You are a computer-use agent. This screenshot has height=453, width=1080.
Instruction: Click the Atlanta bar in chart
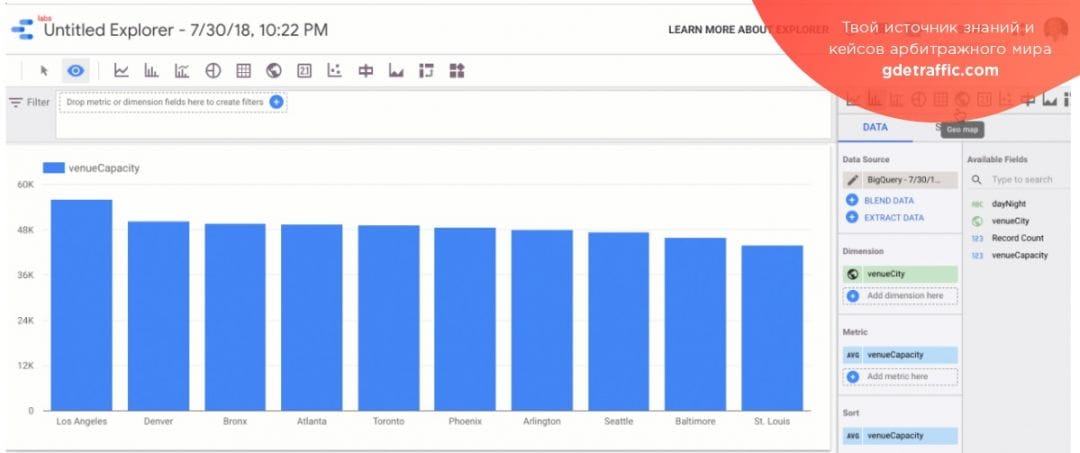pyautogui.click(x=311, y=317)
